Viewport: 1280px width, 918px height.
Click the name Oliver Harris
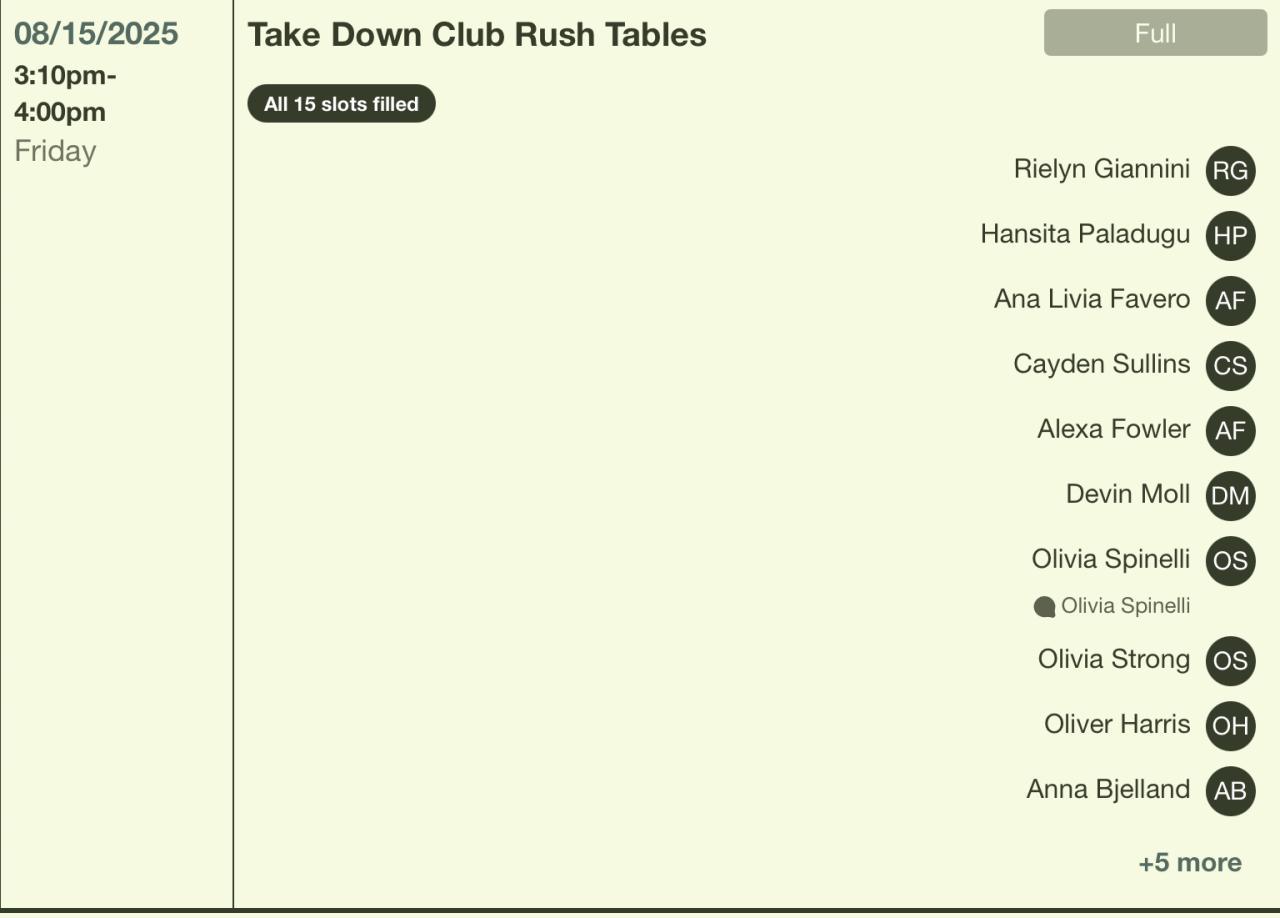pos(1117,724)
